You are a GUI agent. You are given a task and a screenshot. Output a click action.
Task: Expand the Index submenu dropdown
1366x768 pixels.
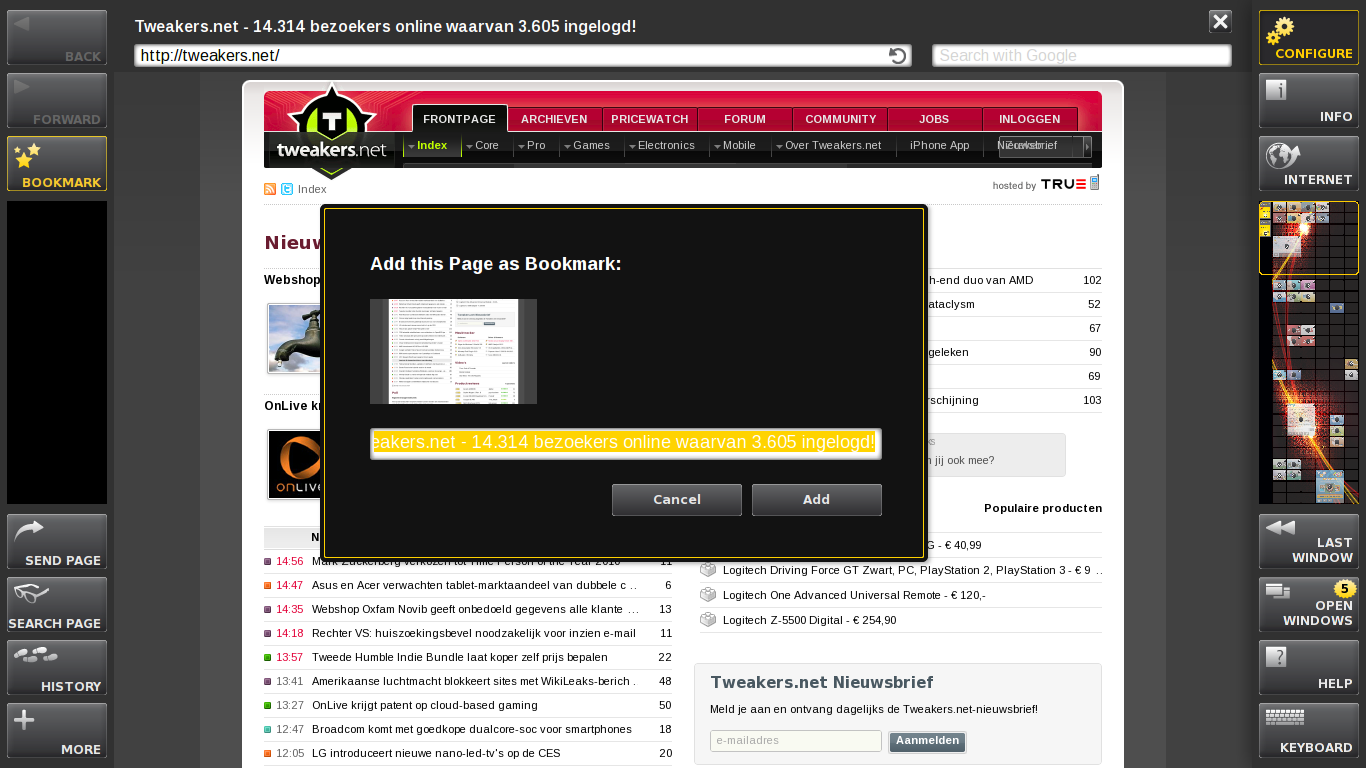410,146
